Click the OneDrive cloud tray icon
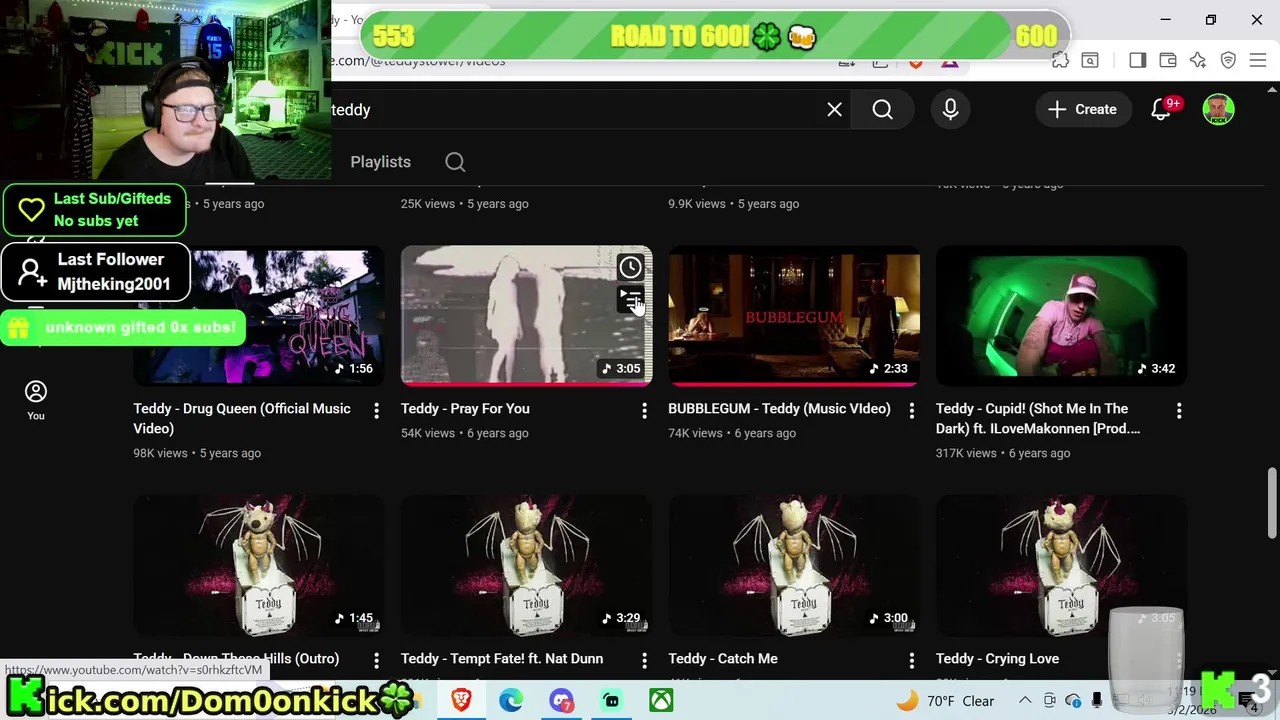Screen dimensions: 1280x720 1073,701
